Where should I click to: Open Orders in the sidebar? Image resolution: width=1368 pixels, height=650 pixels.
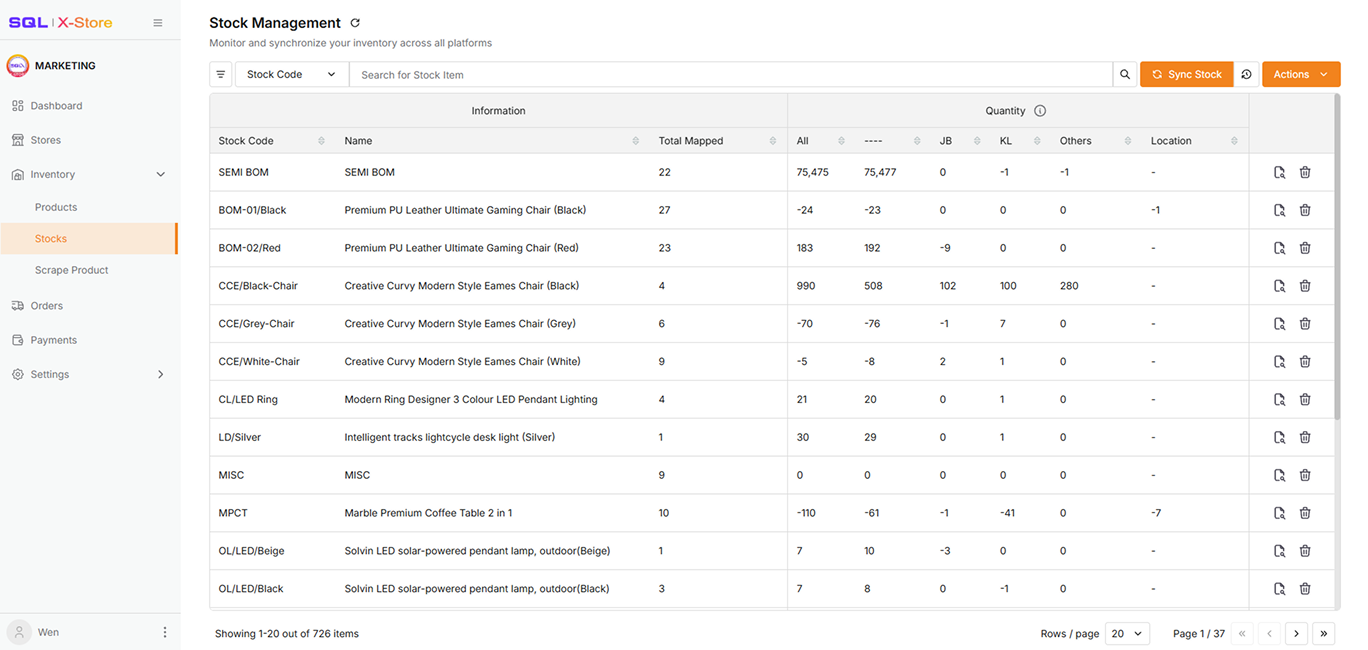[47, 306]
